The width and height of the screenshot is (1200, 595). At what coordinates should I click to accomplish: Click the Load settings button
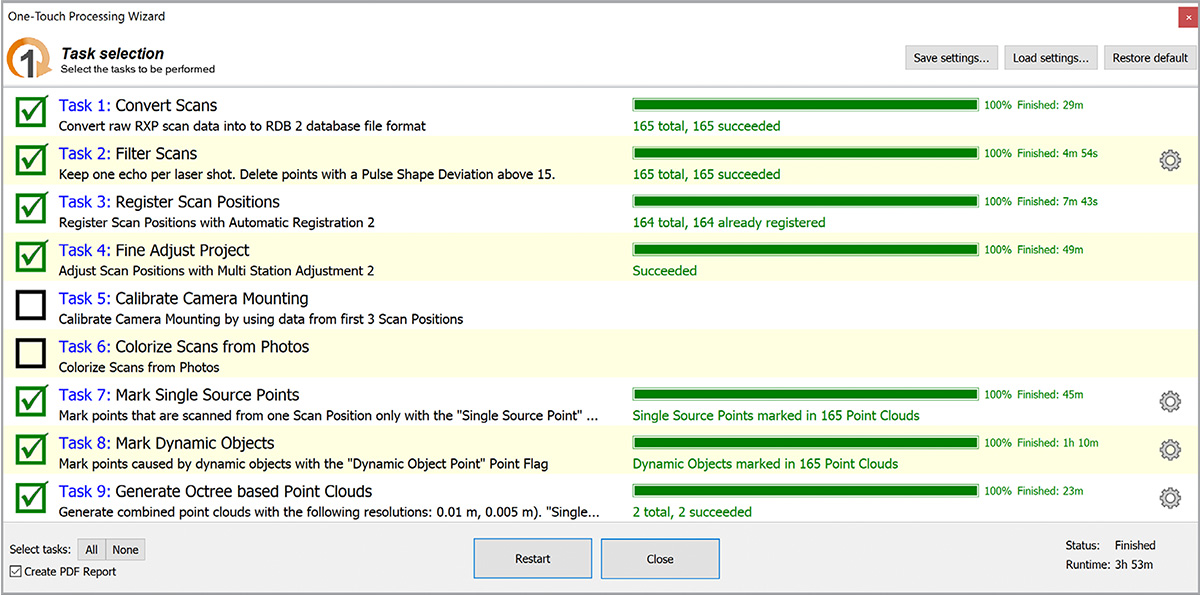click(1050, 58)
